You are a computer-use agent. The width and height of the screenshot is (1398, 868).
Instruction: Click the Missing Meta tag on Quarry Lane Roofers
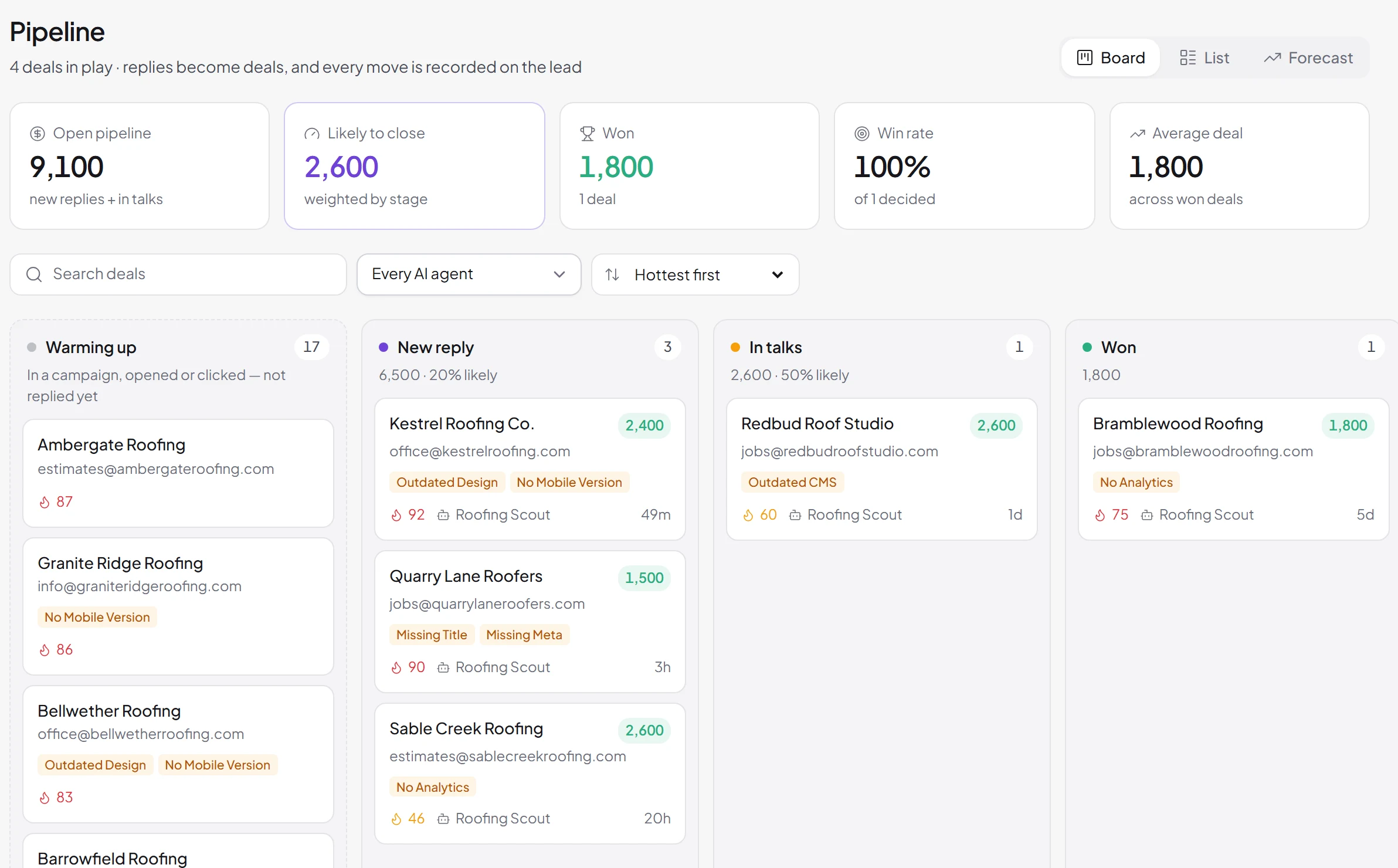[x=524, y=635]
